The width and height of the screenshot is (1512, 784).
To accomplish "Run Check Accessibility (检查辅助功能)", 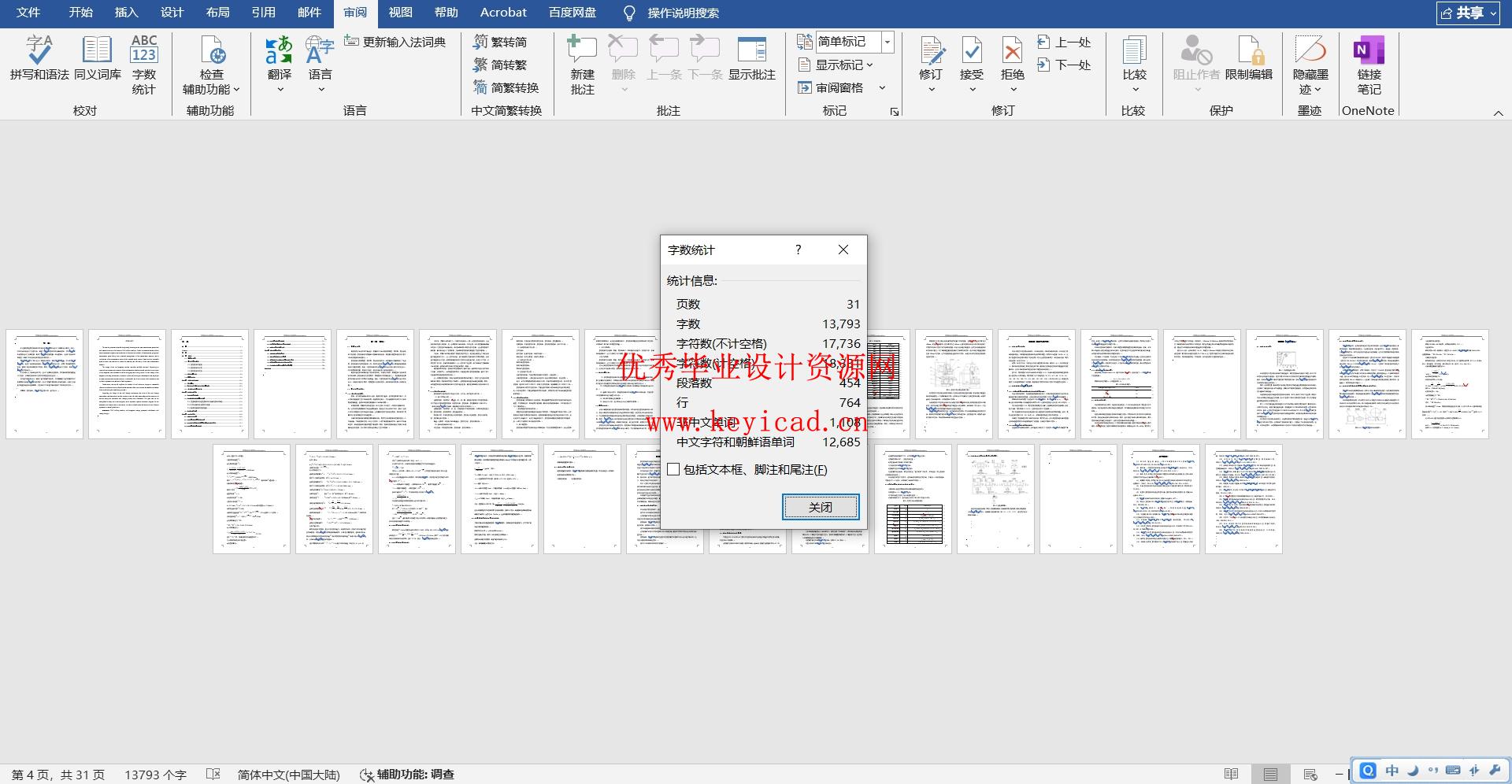I will point(211,65).
